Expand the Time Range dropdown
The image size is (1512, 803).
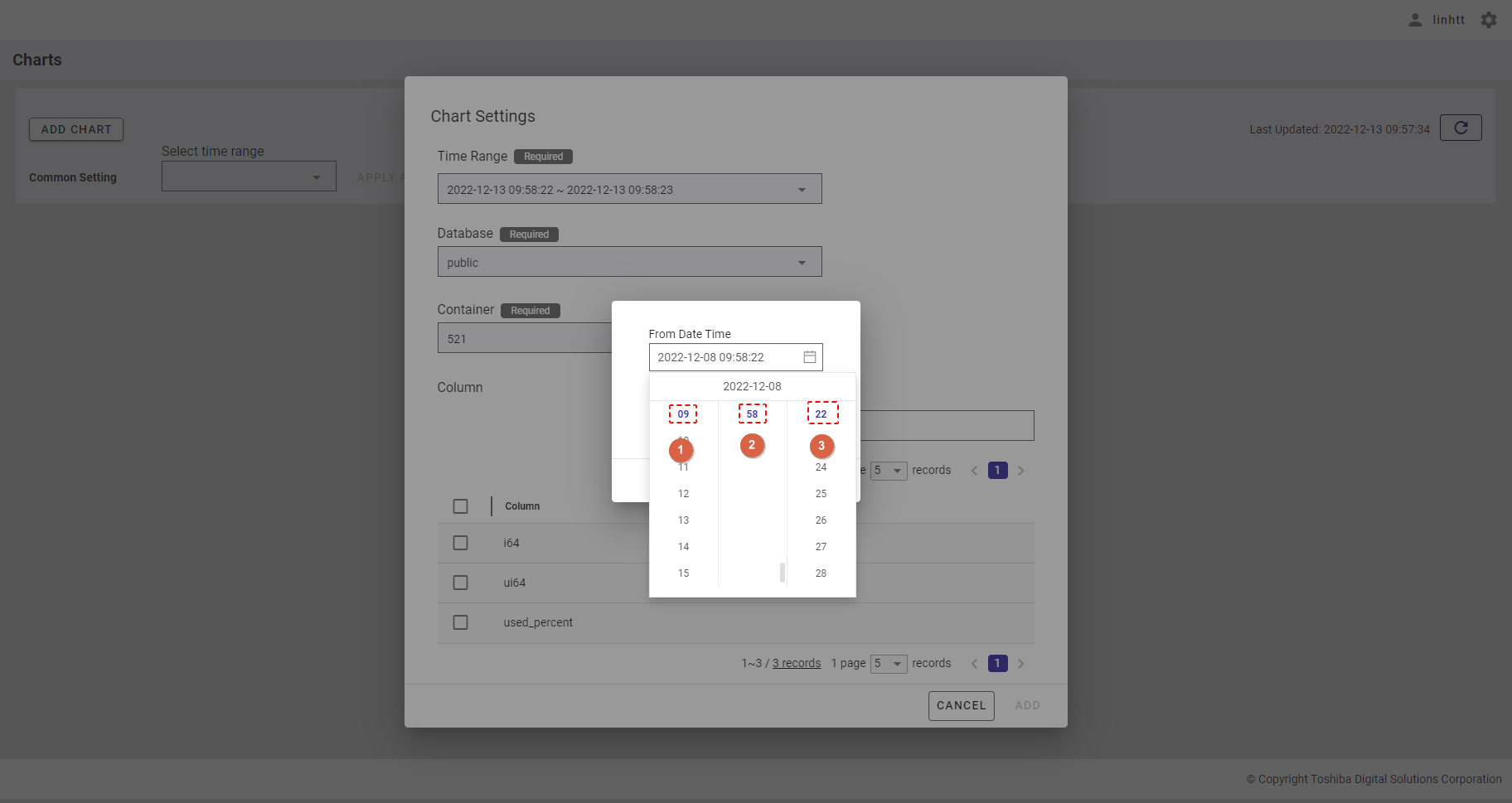(801, 190)
